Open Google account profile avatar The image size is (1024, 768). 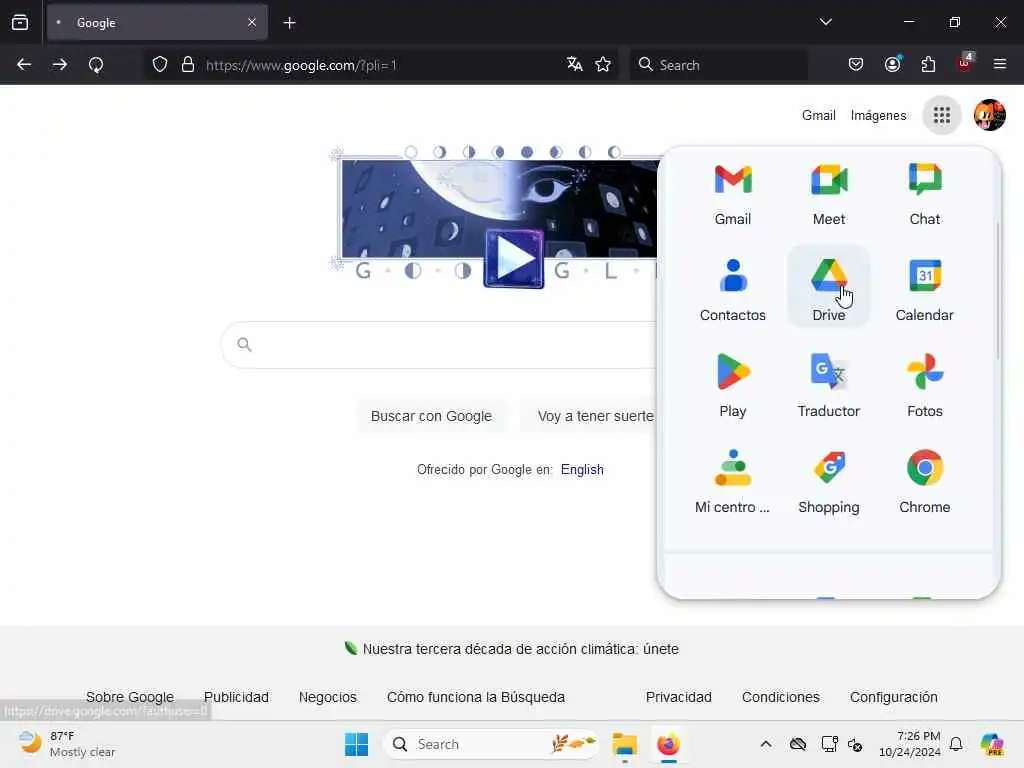click(989, 116)
